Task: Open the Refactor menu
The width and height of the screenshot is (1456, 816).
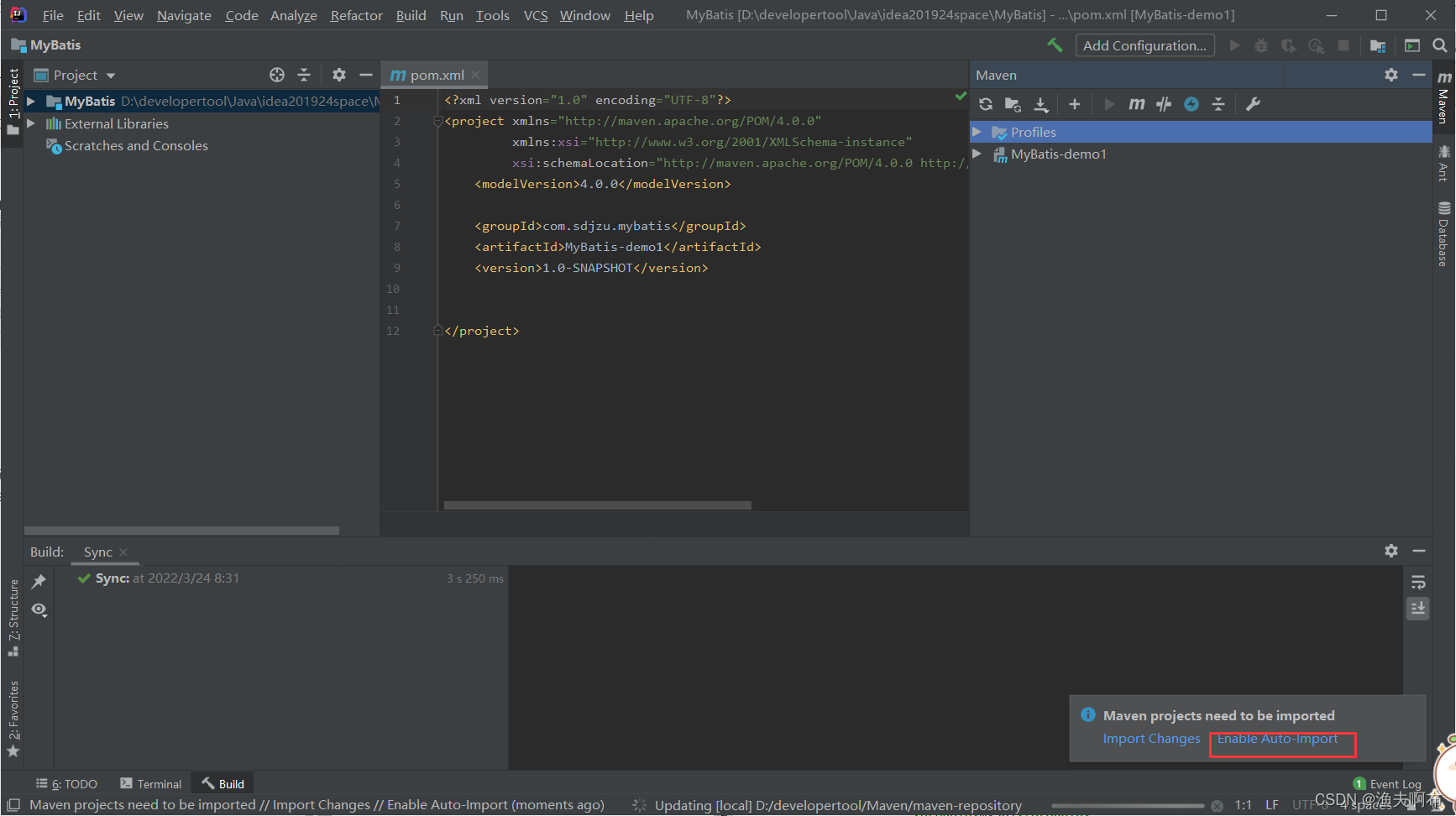Action: [x=356, y=15]
